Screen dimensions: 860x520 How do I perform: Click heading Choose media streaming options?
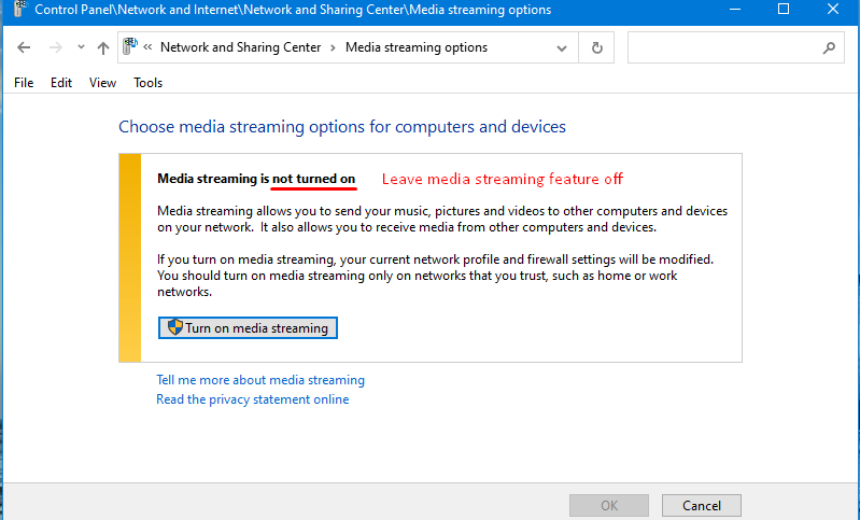tap(342, 127)
